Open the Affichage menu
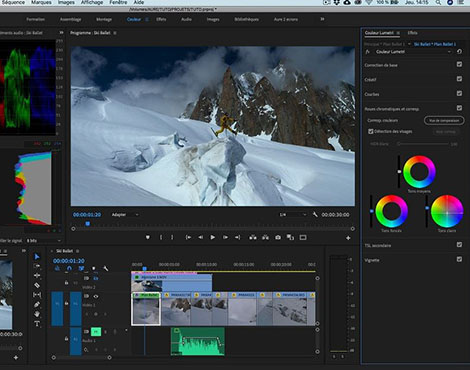 pos(92,2)
